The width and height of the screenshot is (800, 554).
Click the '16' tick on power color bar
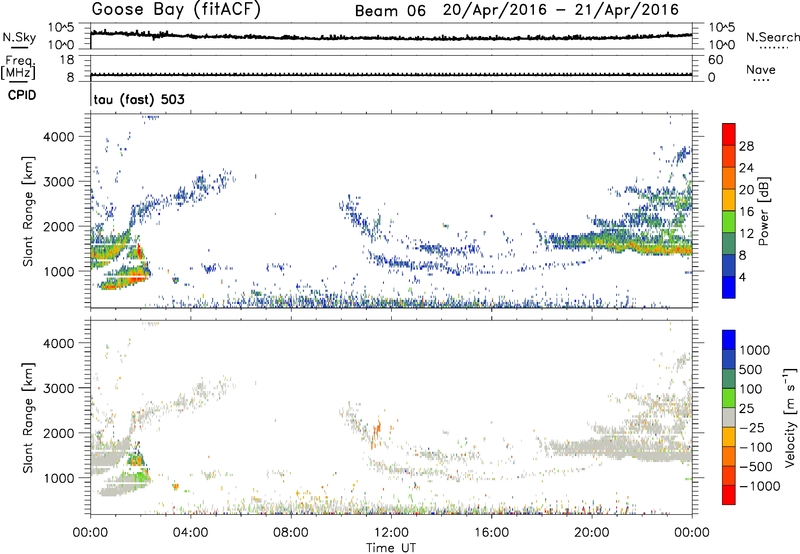[x=746, y=212]
